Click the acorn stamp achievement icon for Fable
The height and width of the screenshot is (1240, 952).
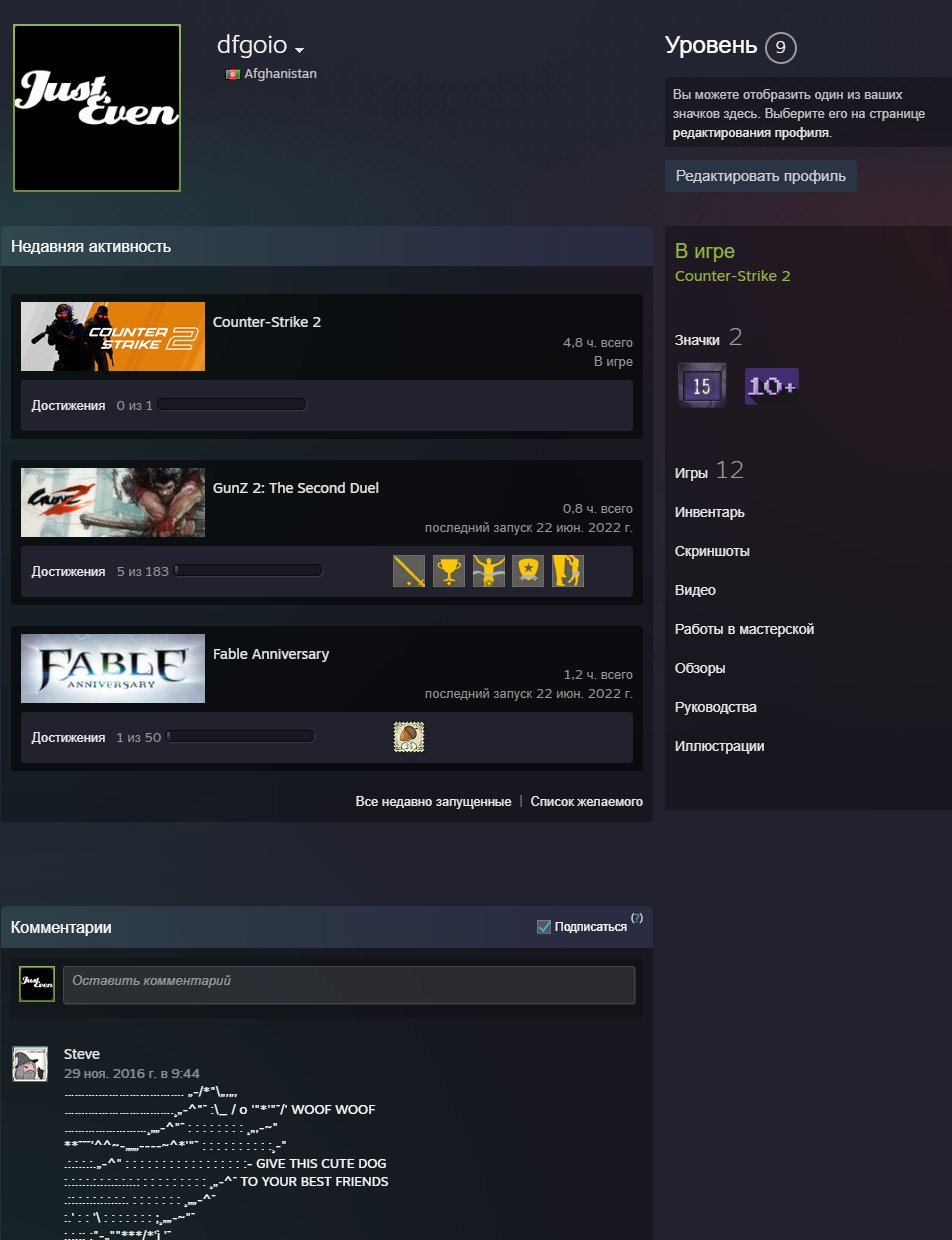(409, 737)
